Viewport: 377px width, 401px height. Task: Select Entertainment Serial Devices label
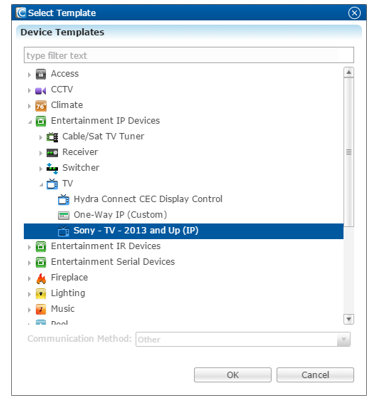point(113,262)
